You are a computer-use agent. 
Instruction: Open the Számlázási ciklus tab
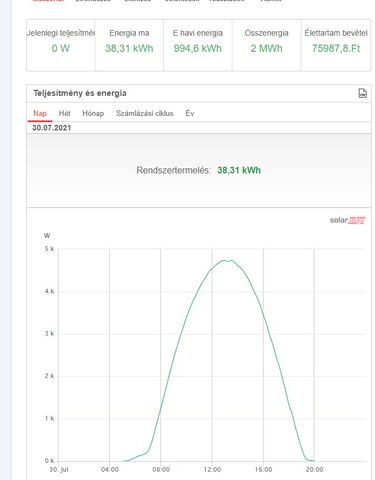[145, 113]
